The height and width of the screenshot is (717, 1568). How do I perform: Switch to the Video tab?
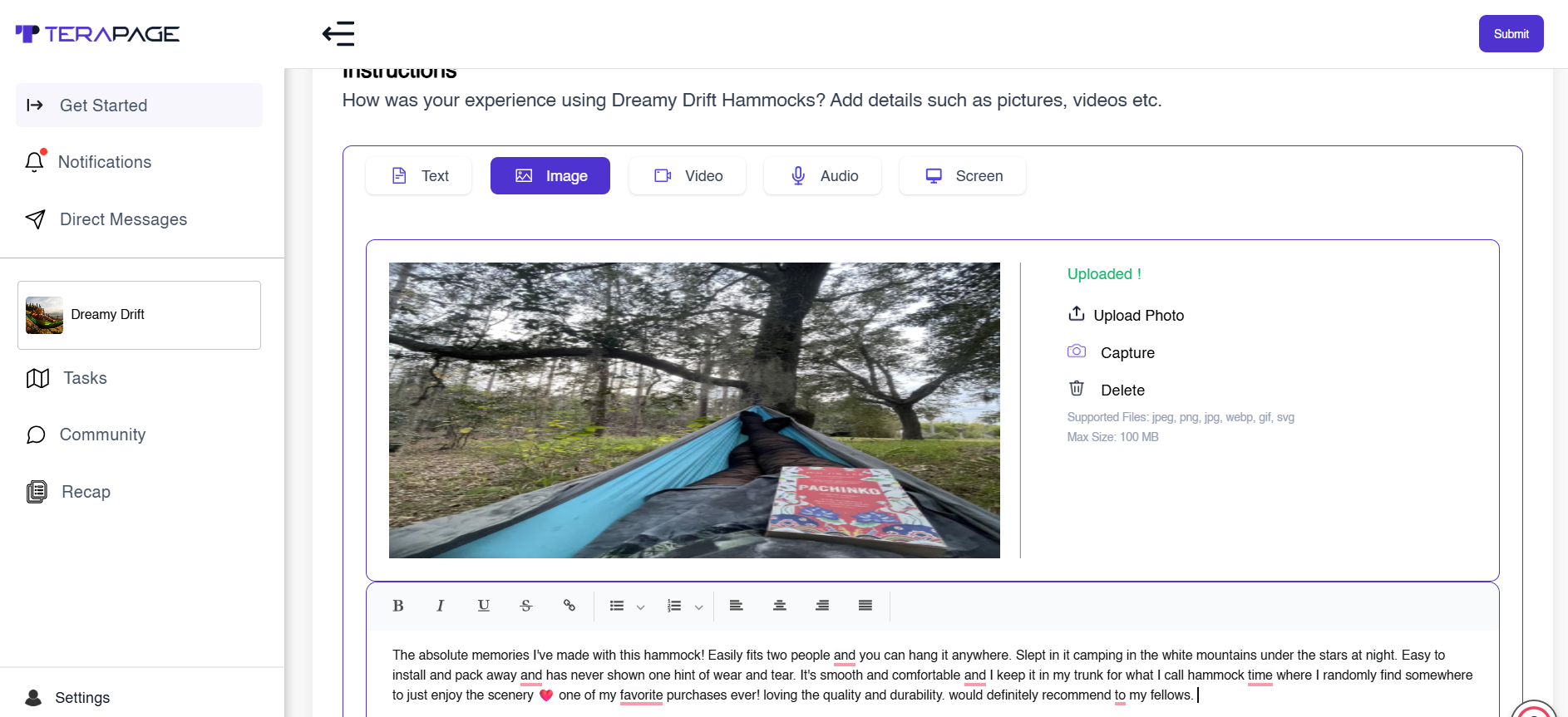(687, 176)
